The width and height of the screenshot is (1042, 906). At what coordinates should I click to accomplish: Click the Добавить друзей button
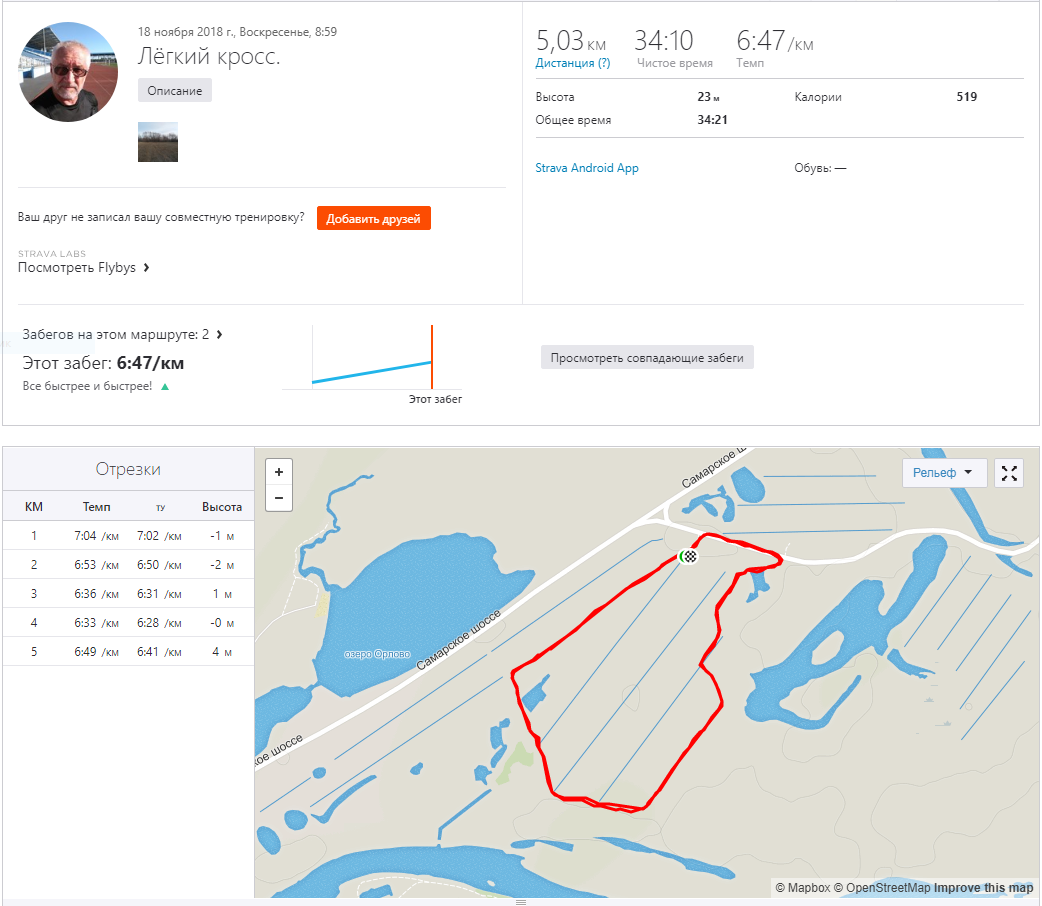374,218
